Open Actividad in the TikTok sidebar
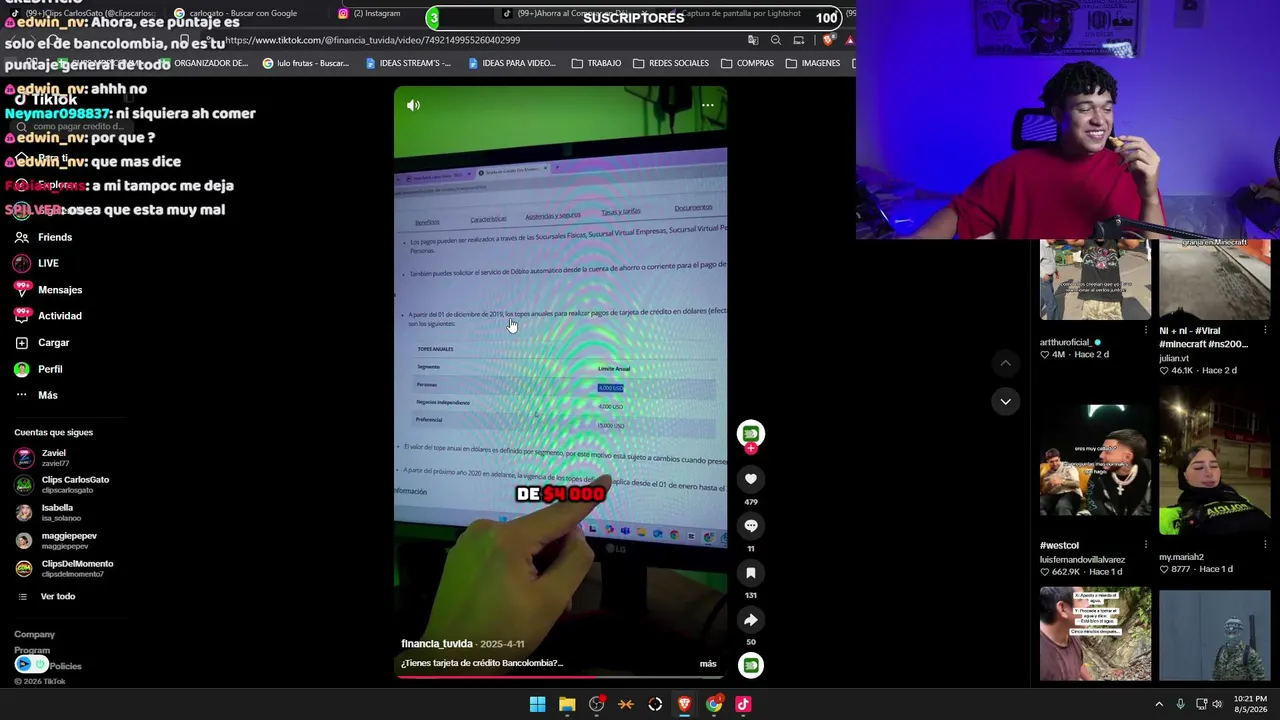The height and width of the screenshot is (720, 1280). coord(48,316)
